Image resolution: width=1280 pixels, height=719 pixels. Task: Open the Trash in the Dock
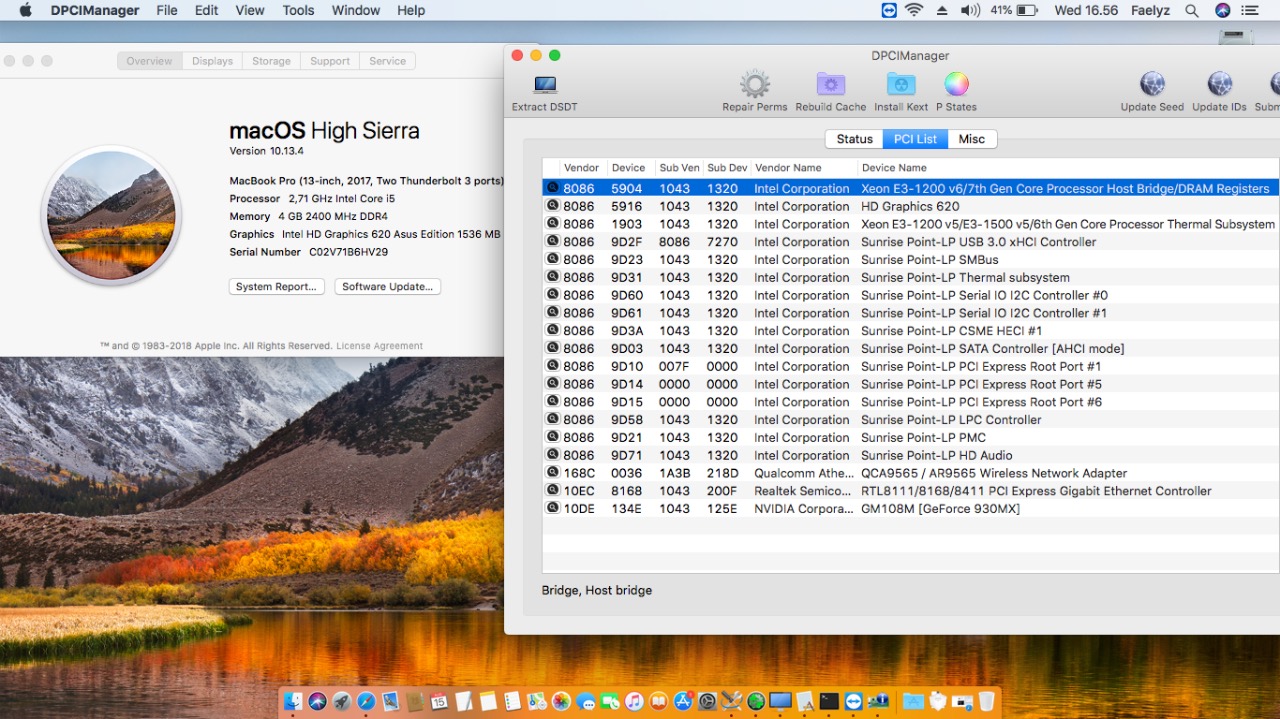(x=986, y=701)
